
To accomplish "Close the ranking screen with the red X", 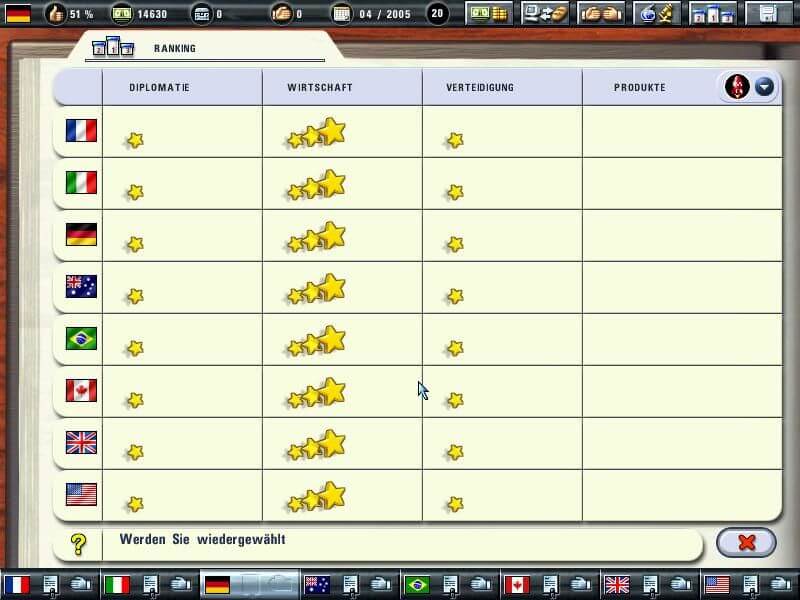I will point(746,542).
